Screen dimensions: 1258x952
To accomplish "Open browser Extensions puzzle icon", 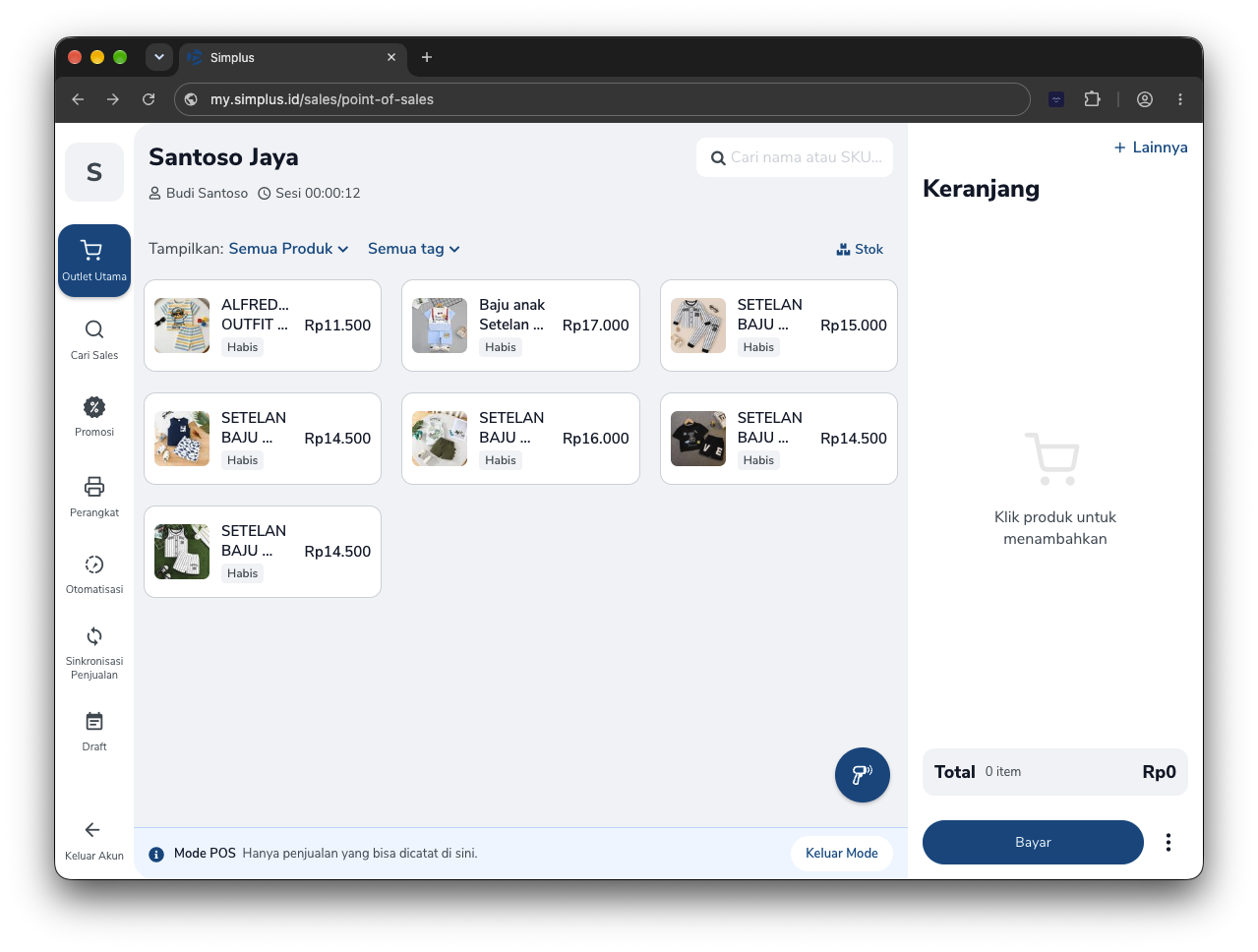I will pyautogui.click(x=1092, y=99).
